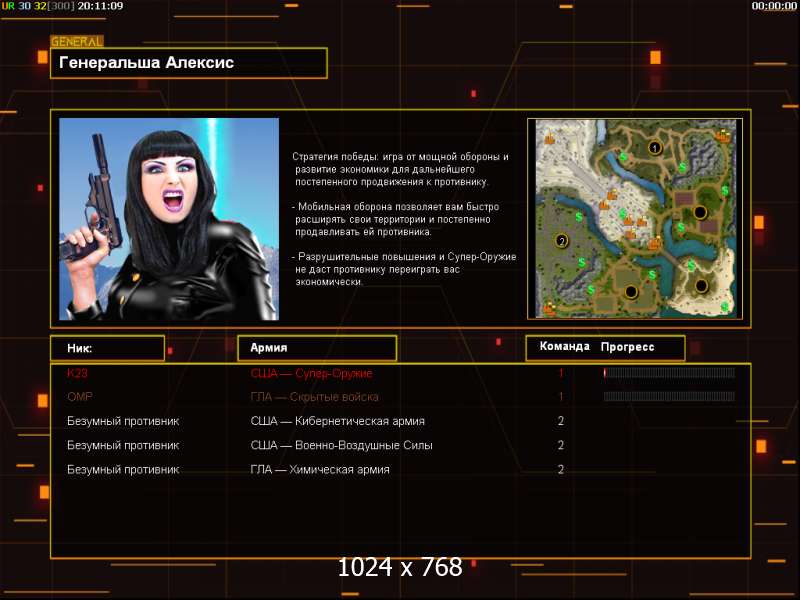Image resolution: width=800 pixels, height=600 pixels.
Task: Click the orange building icon in minimap's top-left corner
Action: click(x=549, y=138)
